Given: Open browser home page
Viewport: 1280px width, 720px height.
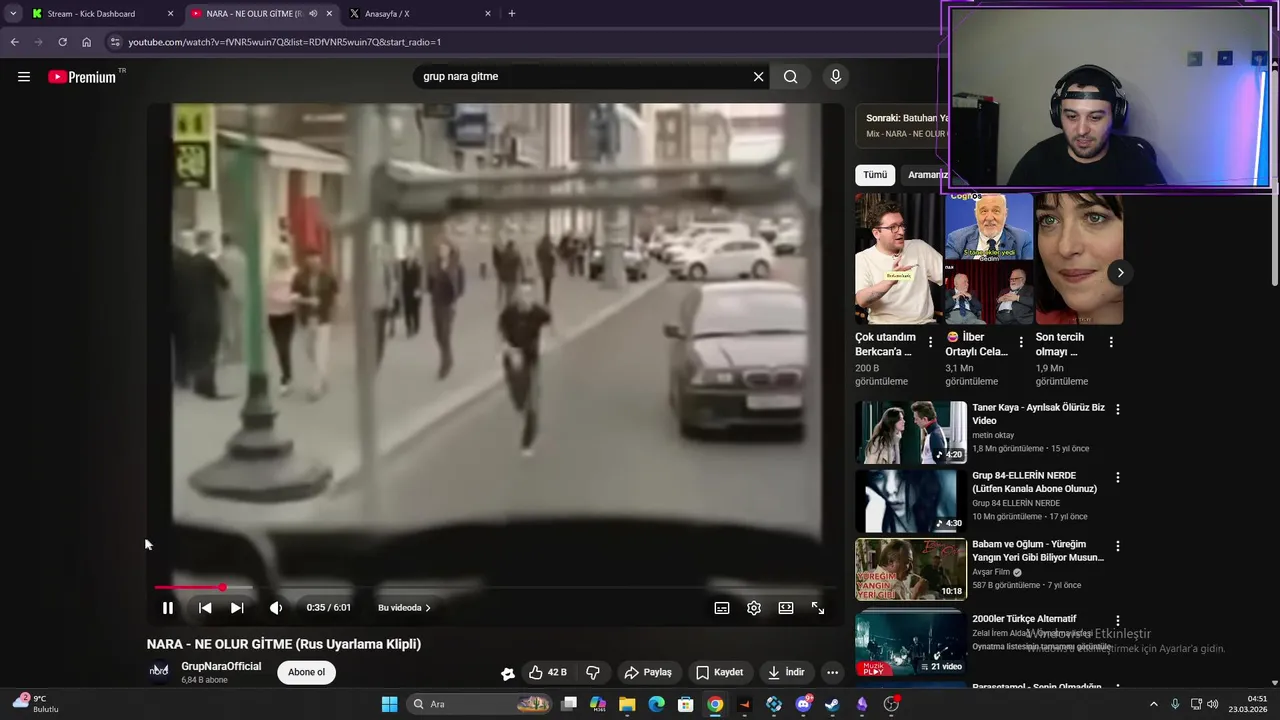Looking at the screenshot, I should pos(86,42).
